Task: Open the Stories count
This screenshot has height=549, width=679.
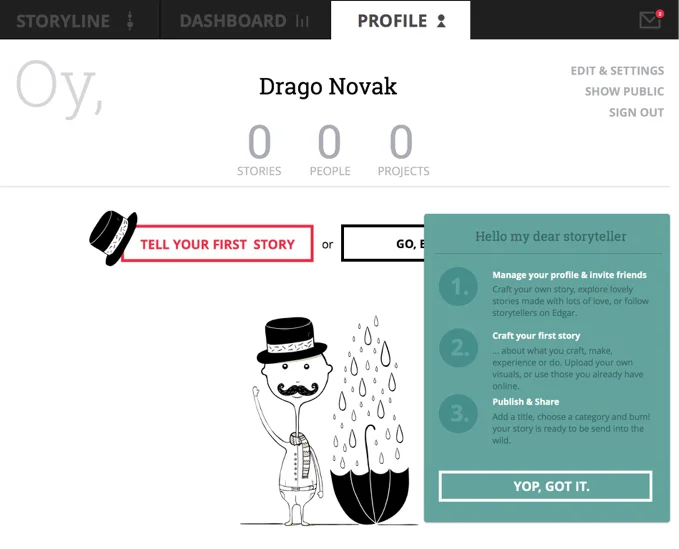Action: click(259, 150)
